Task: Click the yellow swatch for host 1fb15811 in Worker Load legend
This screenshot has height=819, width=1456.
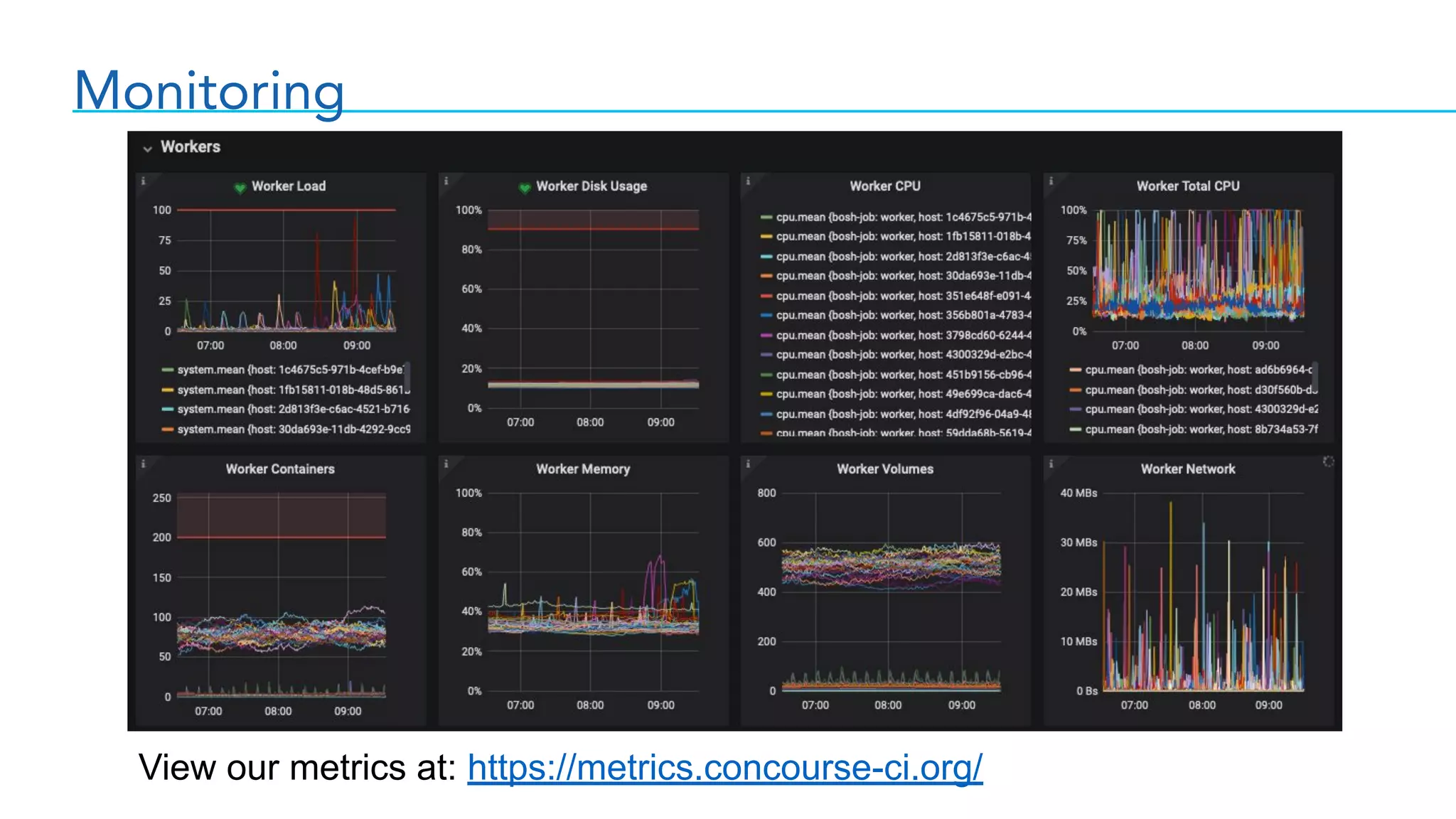Action: [x=168, y=390]
